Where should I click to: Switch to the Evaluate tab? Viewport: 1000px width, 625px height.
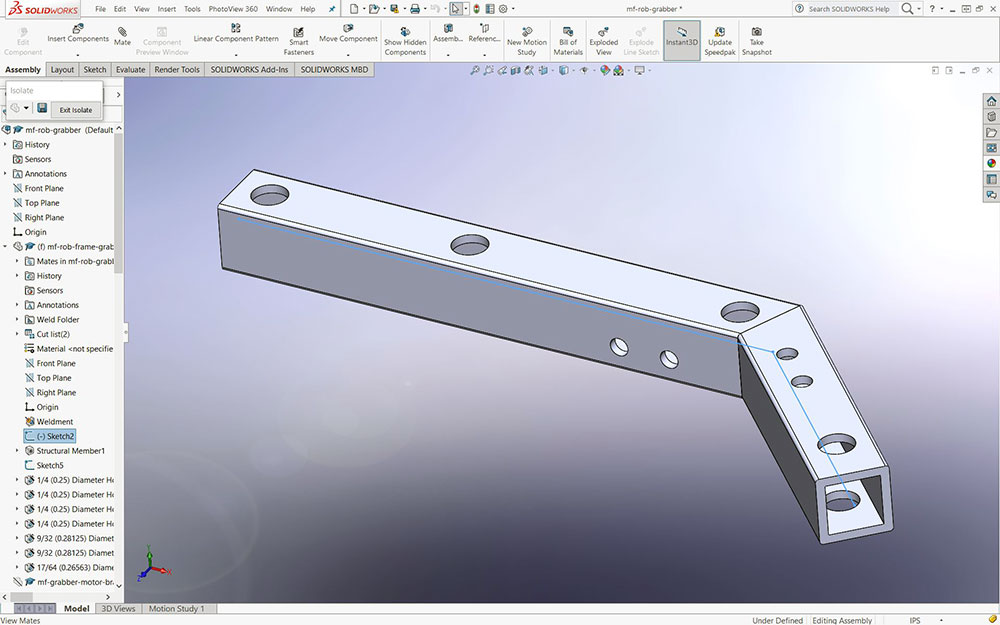[x=130, y=70]
